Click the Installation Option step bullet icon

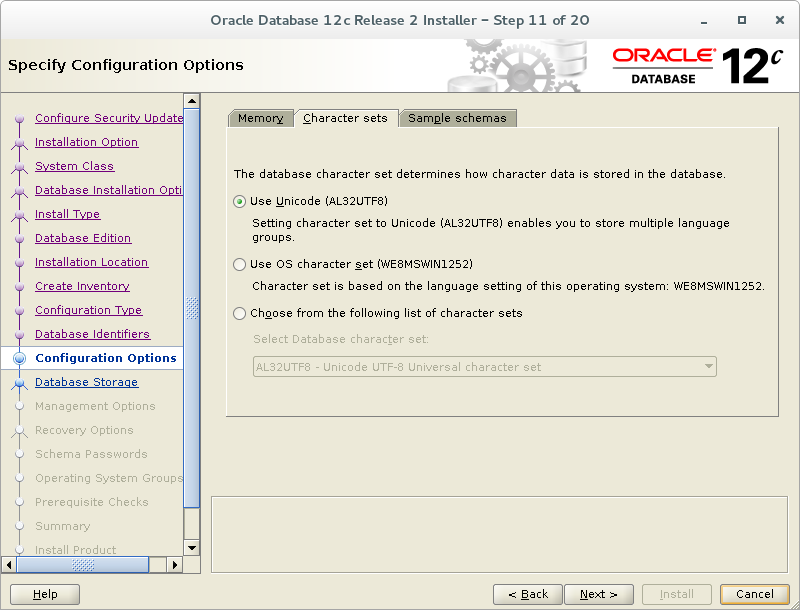(x=19, y=143)
